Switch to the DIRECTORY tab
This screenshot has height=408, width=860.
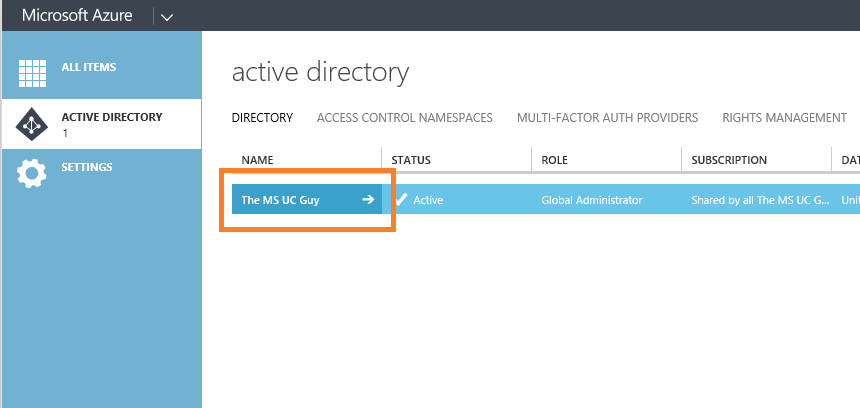(262, 118)
